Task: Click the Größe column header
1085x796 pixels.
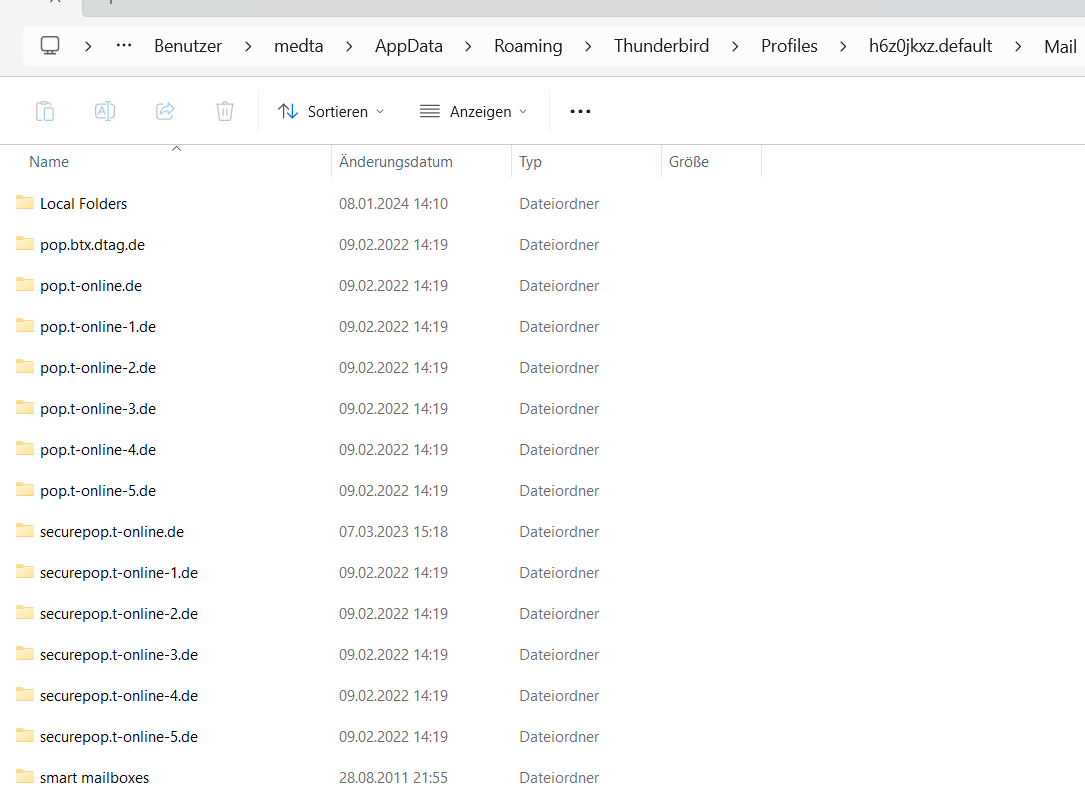Action: point(689,162)
